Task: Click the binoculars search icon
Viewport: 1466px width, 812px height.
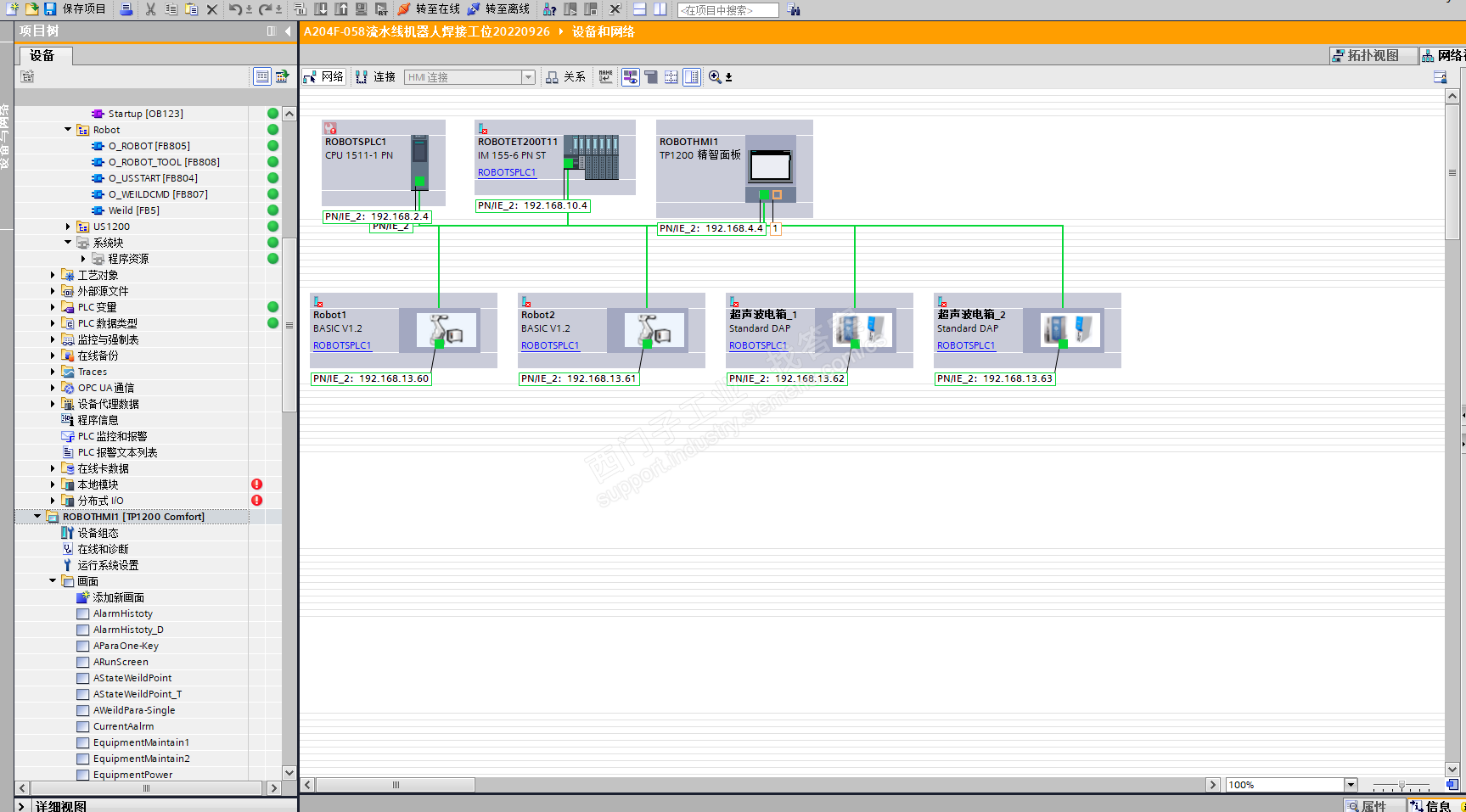Action: [794, 10]
